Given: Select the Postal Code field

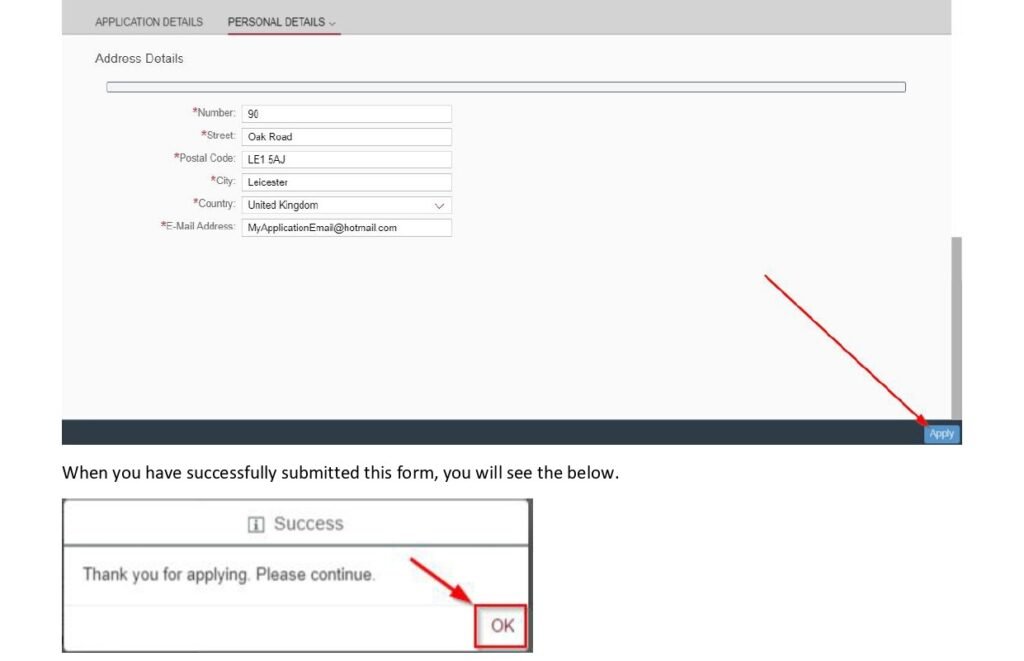Looking at the screenshot, I should pyautogui.click(x=346, y=159).
